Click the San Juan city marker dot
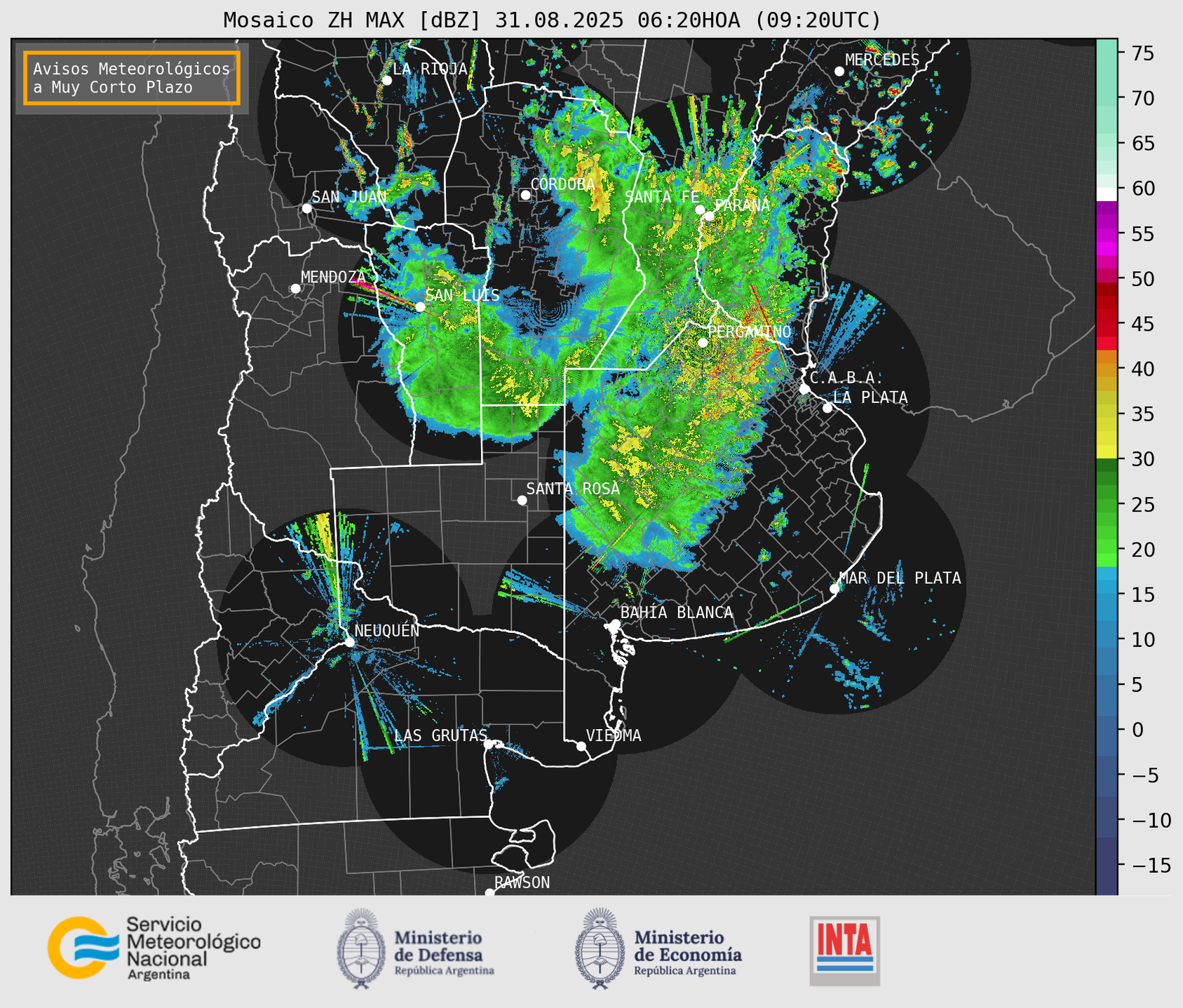The image size is (1183, 1008). (x=306, y=208)
